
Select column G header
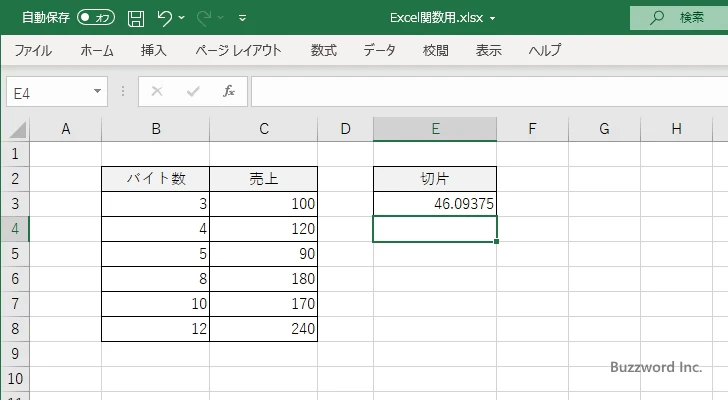coord(604,129)
